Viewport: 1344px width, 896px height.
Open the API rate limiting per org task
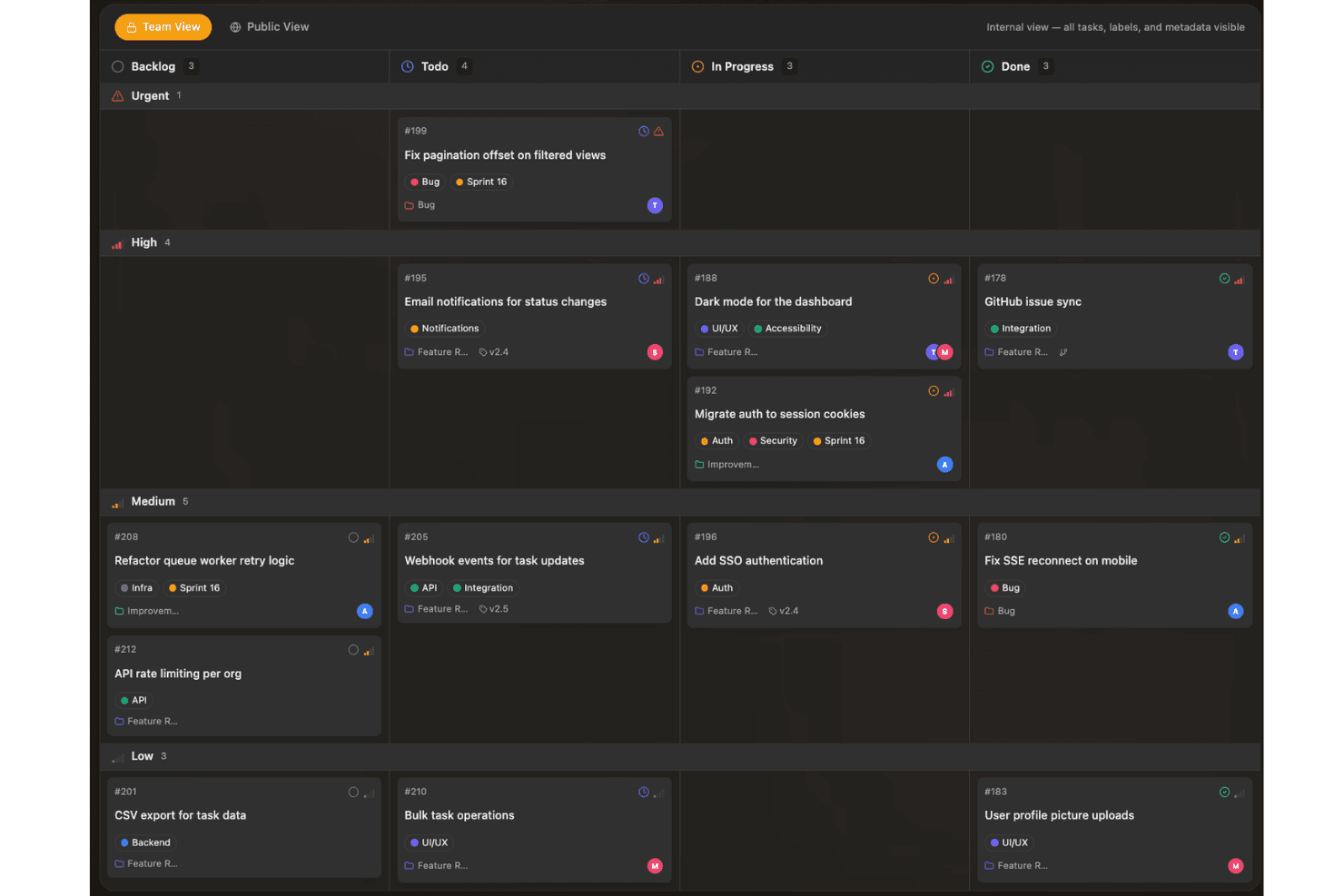coord(244,685)
